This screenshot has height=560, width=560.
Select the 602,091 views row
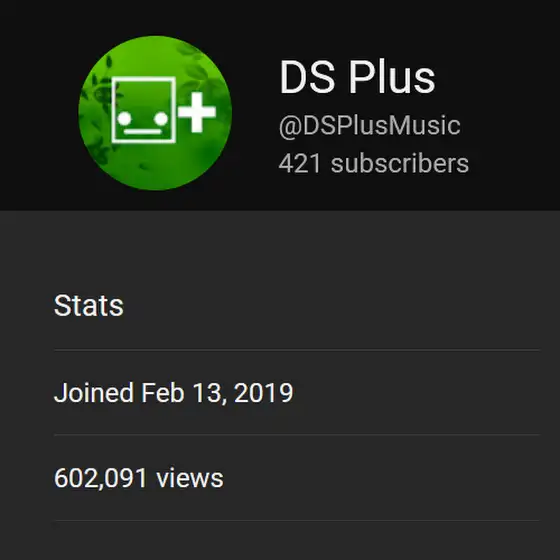point(296,478)
